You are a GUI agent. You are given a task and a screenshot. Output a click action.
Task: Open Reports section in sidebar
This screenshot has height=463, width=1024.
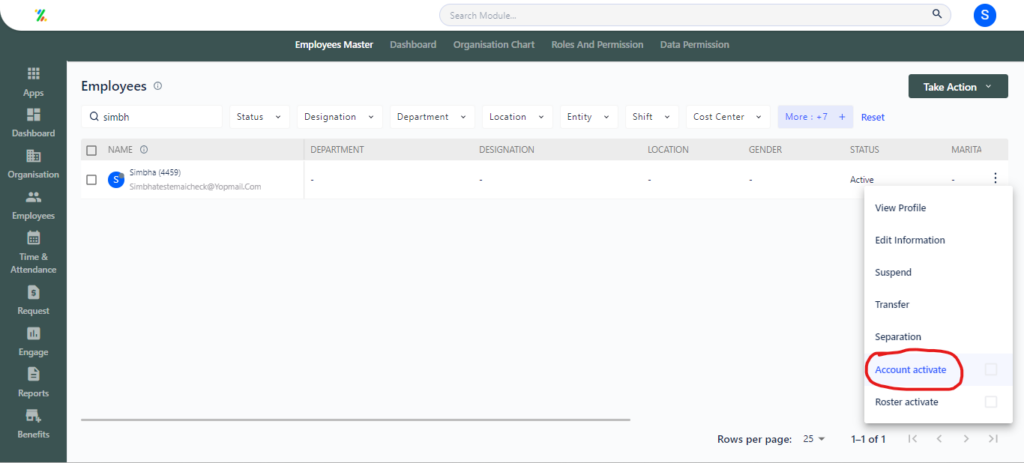[x=33, y=383]
